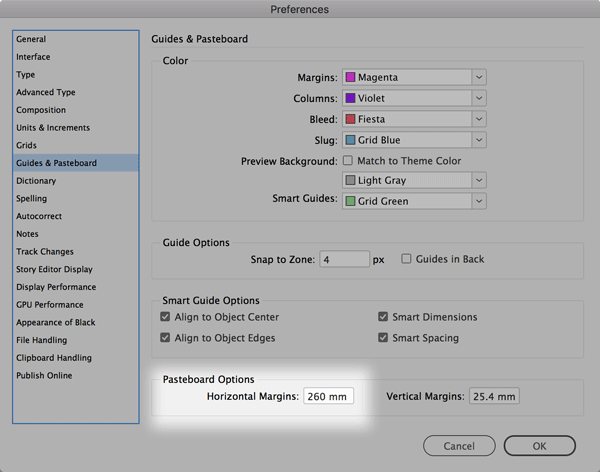
Task: Open the Margins color dropdown
Action: tap(413, 77)
